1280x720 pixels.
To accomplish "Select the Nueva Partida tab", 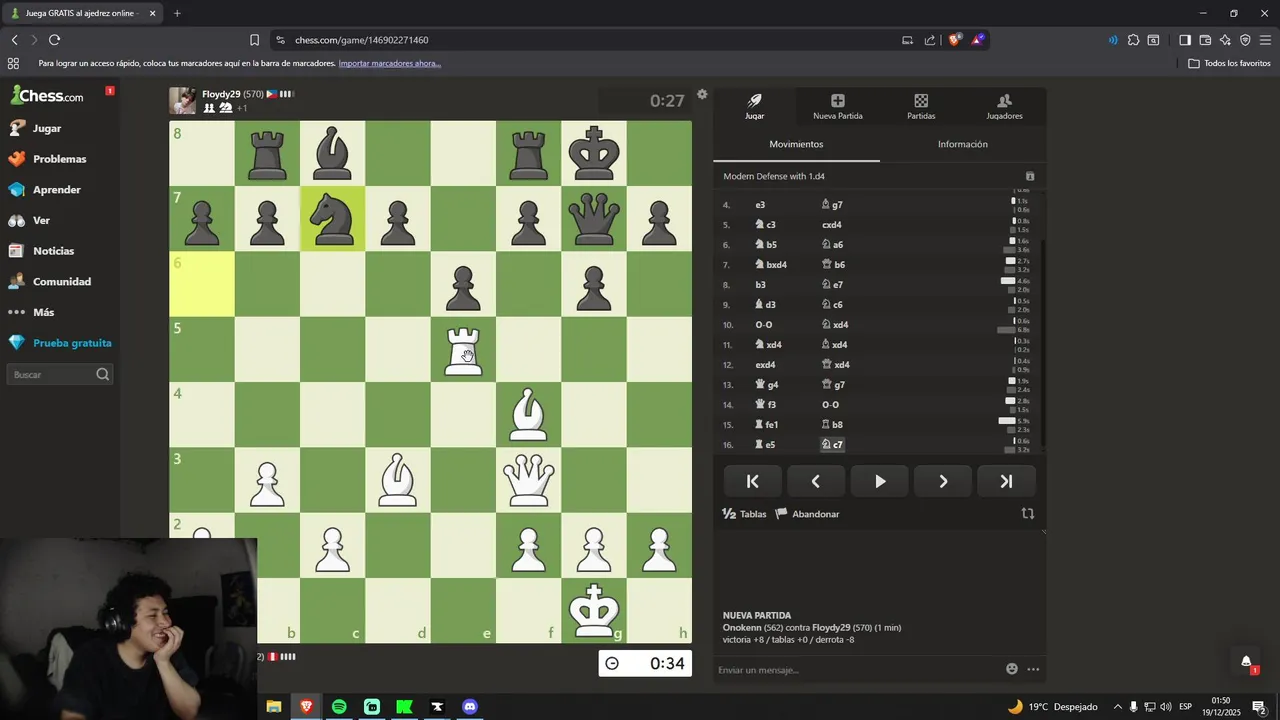I will click(x=838, y=106).
